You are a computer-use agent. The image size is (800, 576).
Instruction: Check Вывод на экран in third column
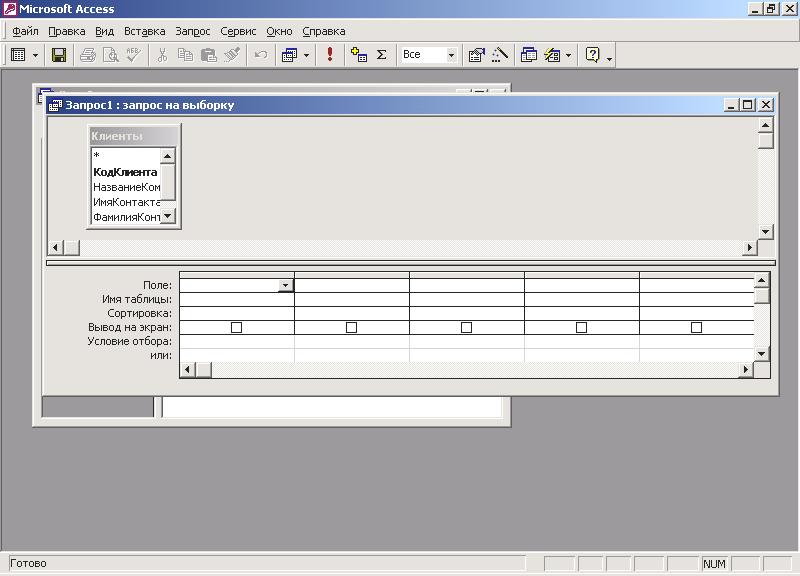coord(466,328)
